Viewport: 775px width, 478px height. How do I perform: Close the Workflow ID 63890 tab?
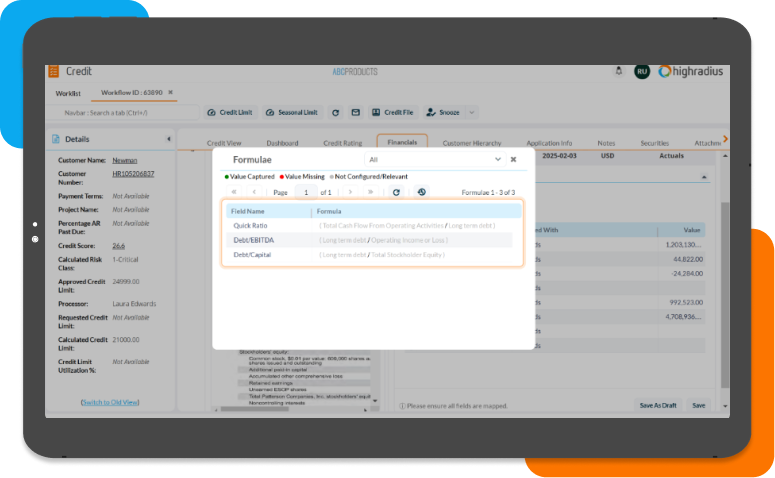pos(171,92)
